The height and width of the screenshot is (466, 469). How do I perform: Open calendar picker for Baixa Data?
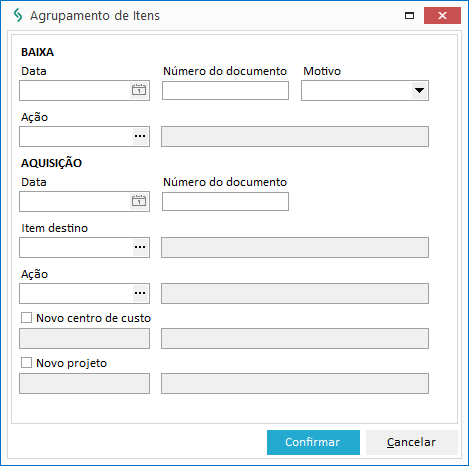click(139, 90)
